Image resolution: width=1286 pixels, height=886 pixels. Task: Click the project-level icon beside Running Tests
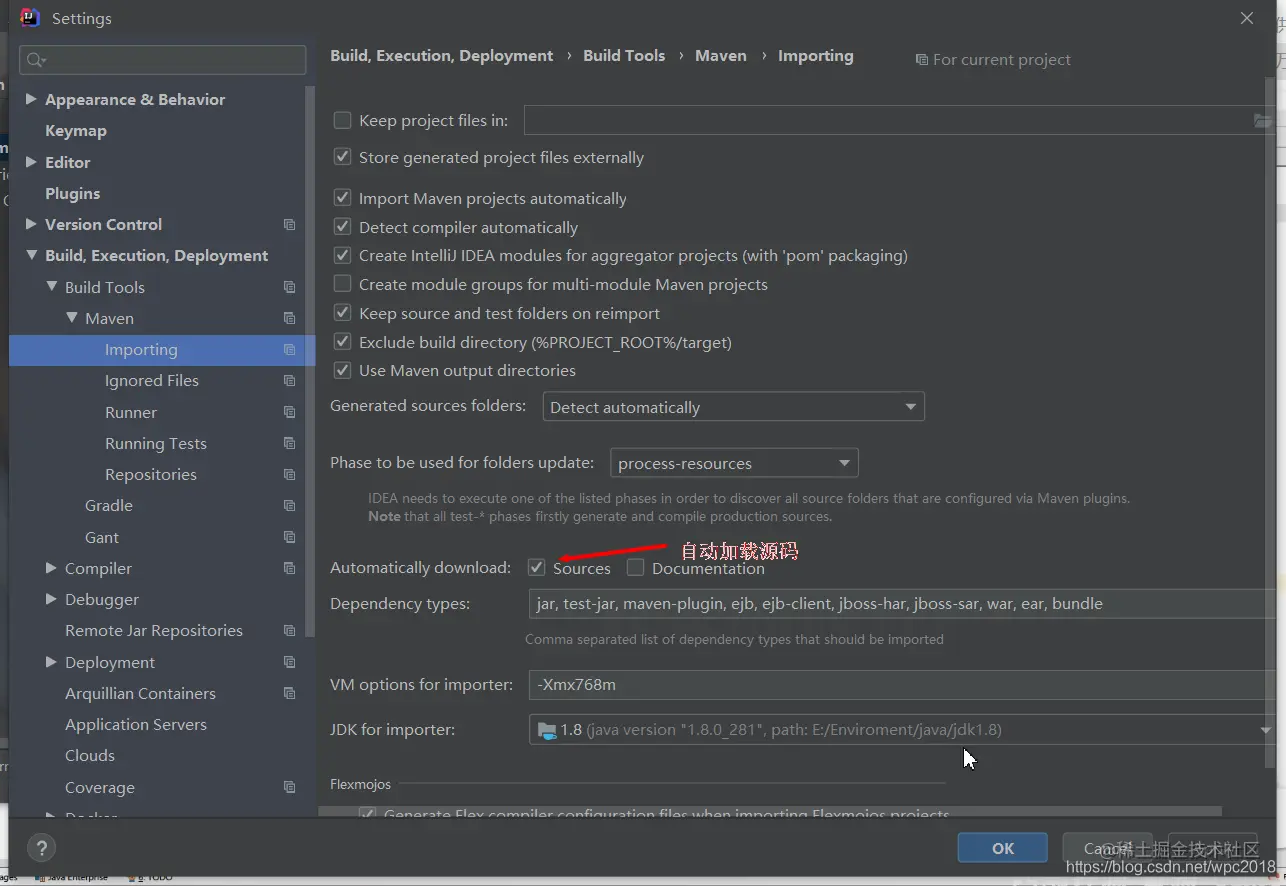289,443
